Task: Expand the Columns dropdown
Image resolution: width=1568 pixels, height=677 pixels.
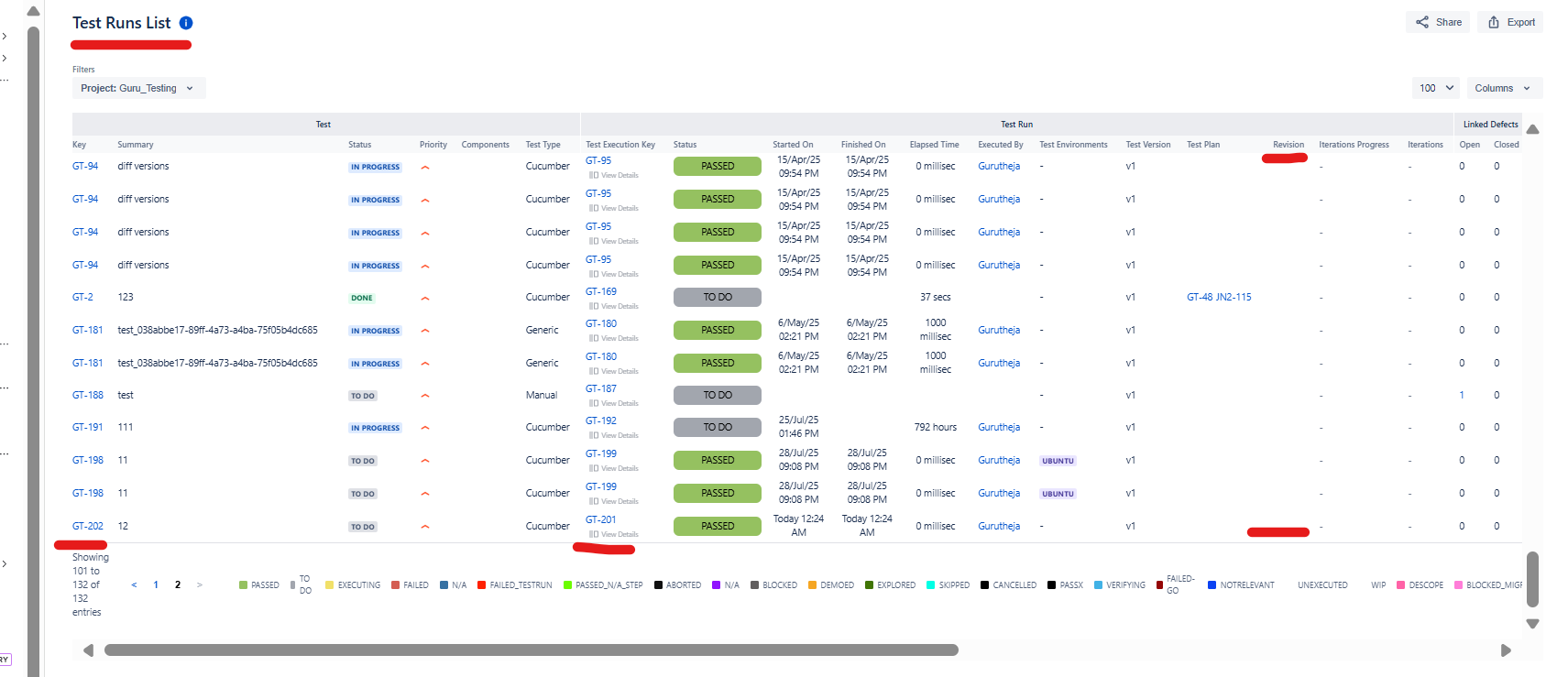Action: coord(1503,88)
